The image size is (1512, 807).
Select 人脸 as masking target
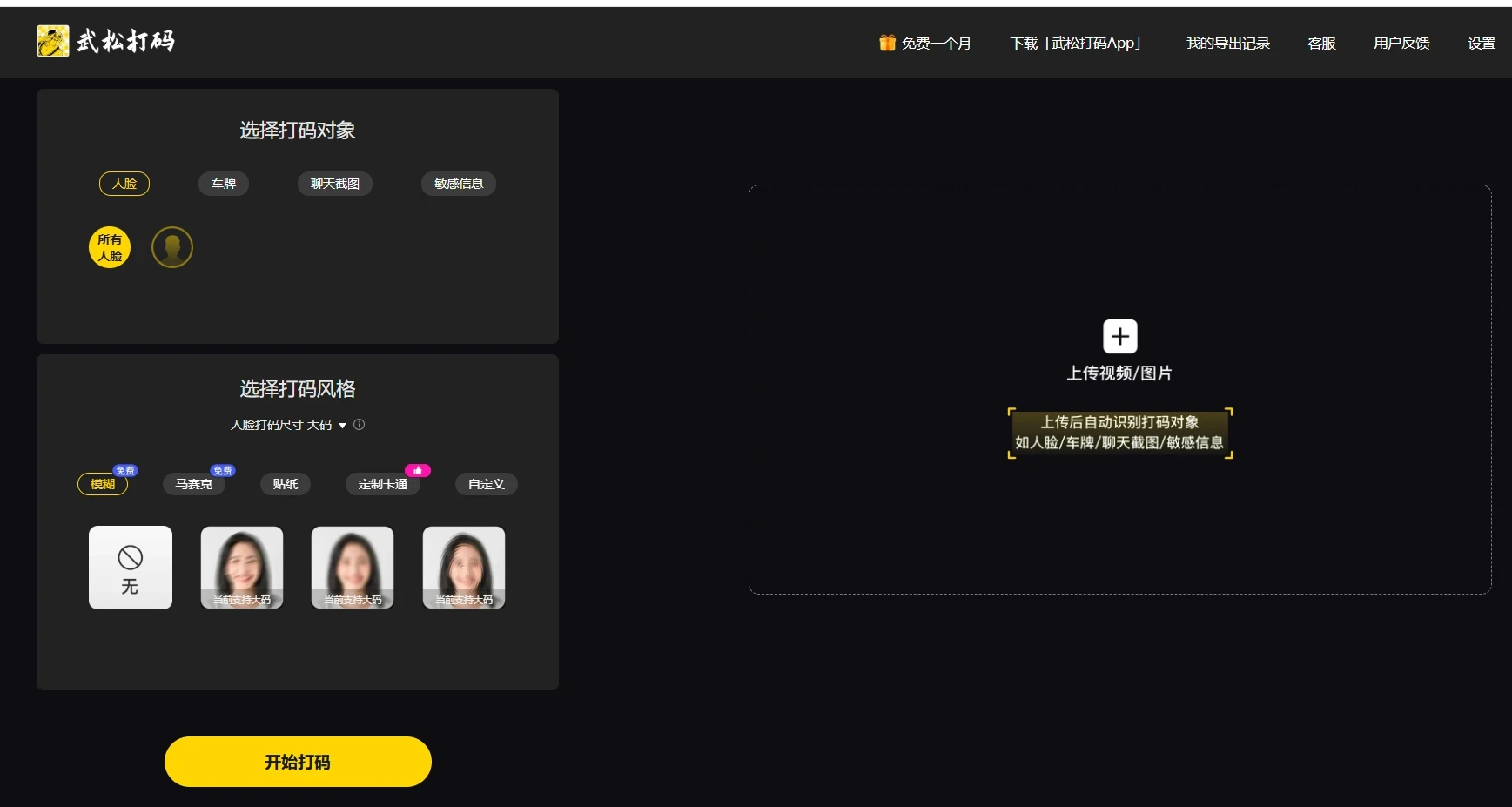(x=124, y=184)
